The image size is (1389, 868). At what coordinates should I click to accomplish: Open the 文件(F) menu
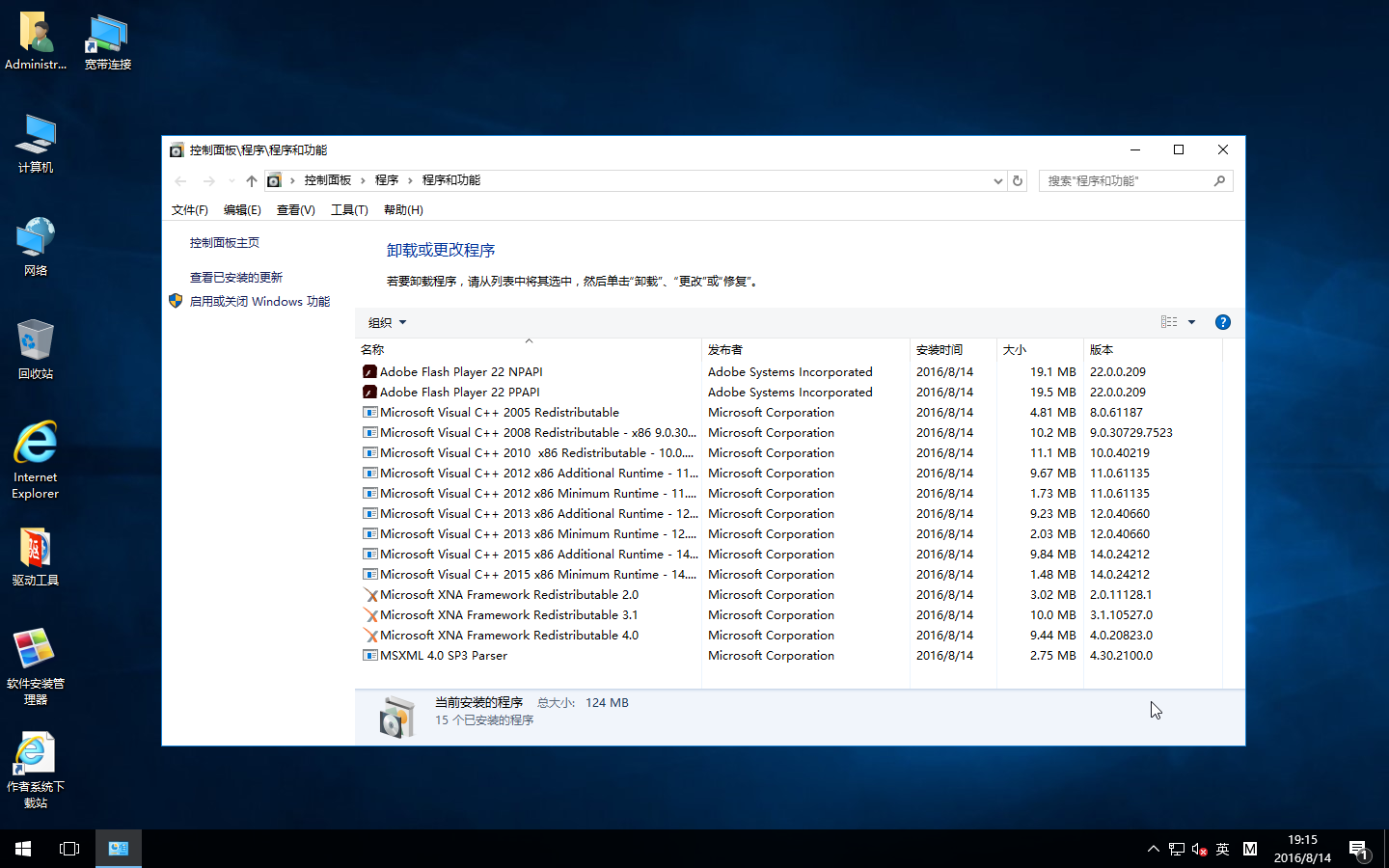[x=189, y=209]
